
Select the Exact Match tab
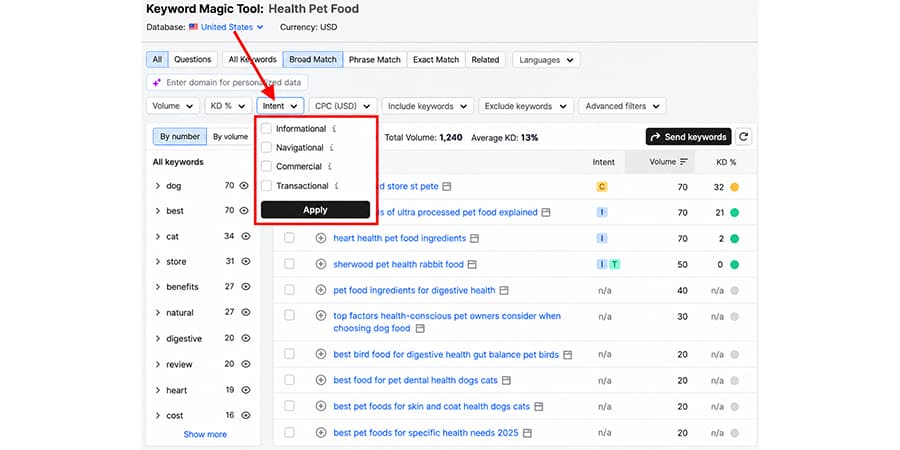[x=436, y=60]
